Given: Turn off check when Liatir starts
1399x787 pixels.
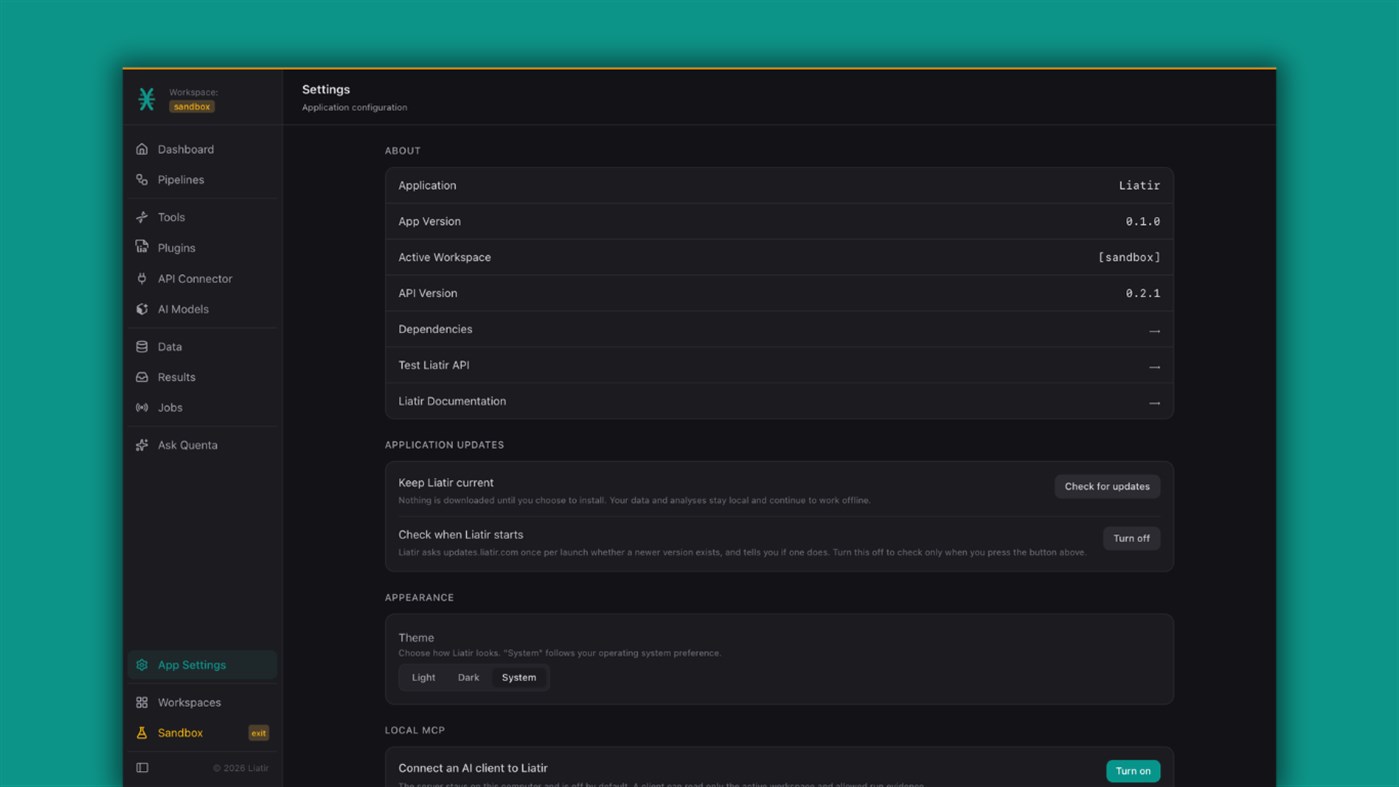Looking at the screenshot, I should click(x=1131, y=539).
